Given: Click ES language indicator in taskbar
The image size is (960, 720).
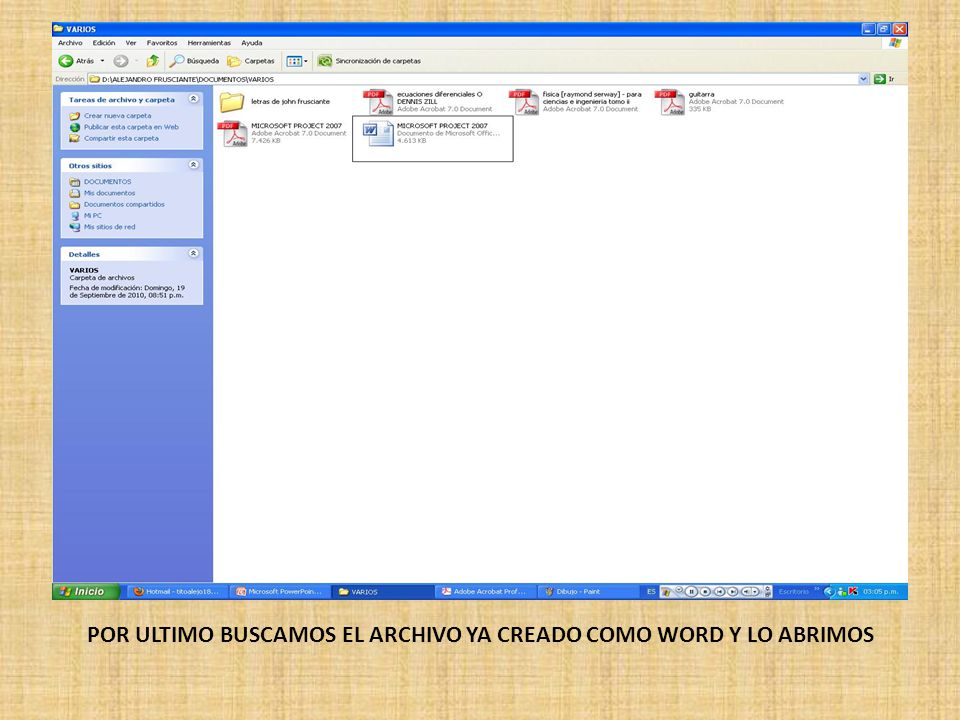Looking at the screenshot, I should click(x=651, y=591).
